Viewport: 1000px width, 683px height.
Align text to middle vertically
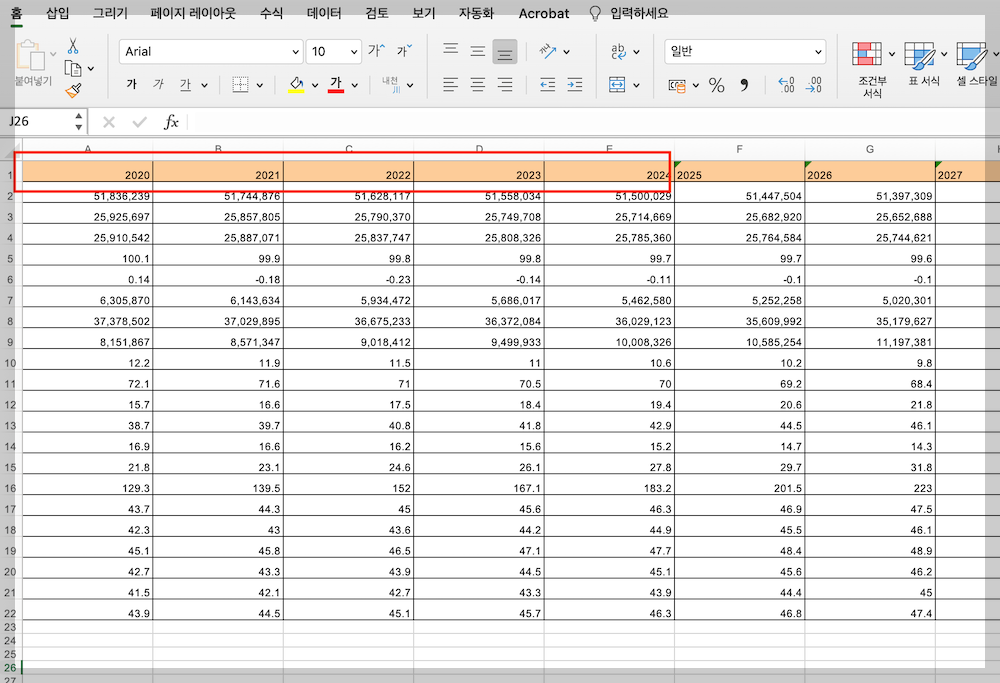pyautogui.click(x=478, y=51)
